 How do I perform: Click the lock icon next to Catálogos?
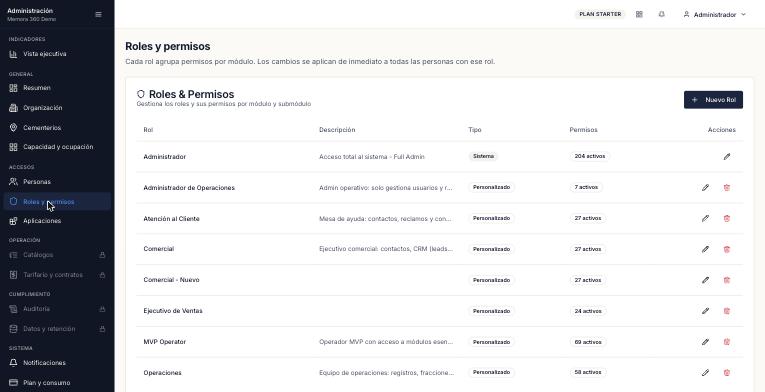102,255
